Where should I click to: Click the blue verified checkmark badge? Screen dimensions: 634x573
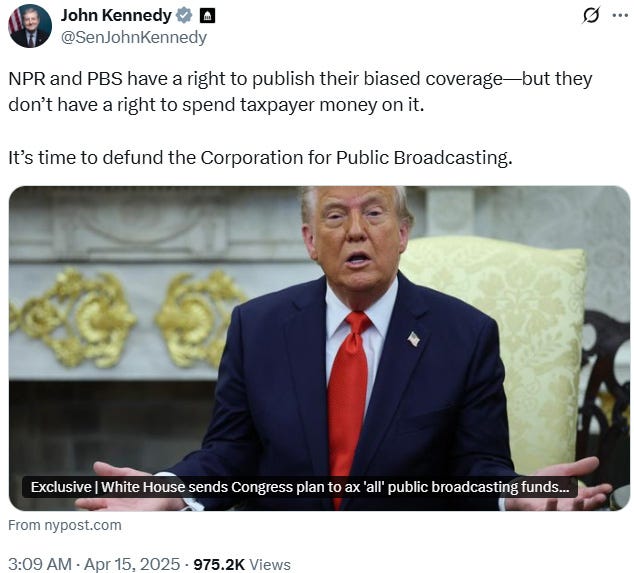pyautogui.click(x=184, y=15)
